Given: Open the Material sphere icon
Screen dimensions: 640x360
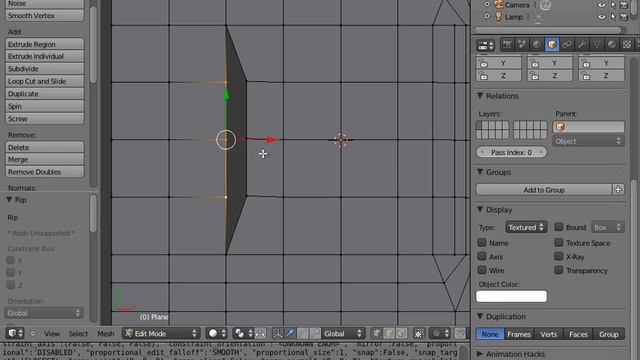Looking at the screenshot, I should coord(611,44).
